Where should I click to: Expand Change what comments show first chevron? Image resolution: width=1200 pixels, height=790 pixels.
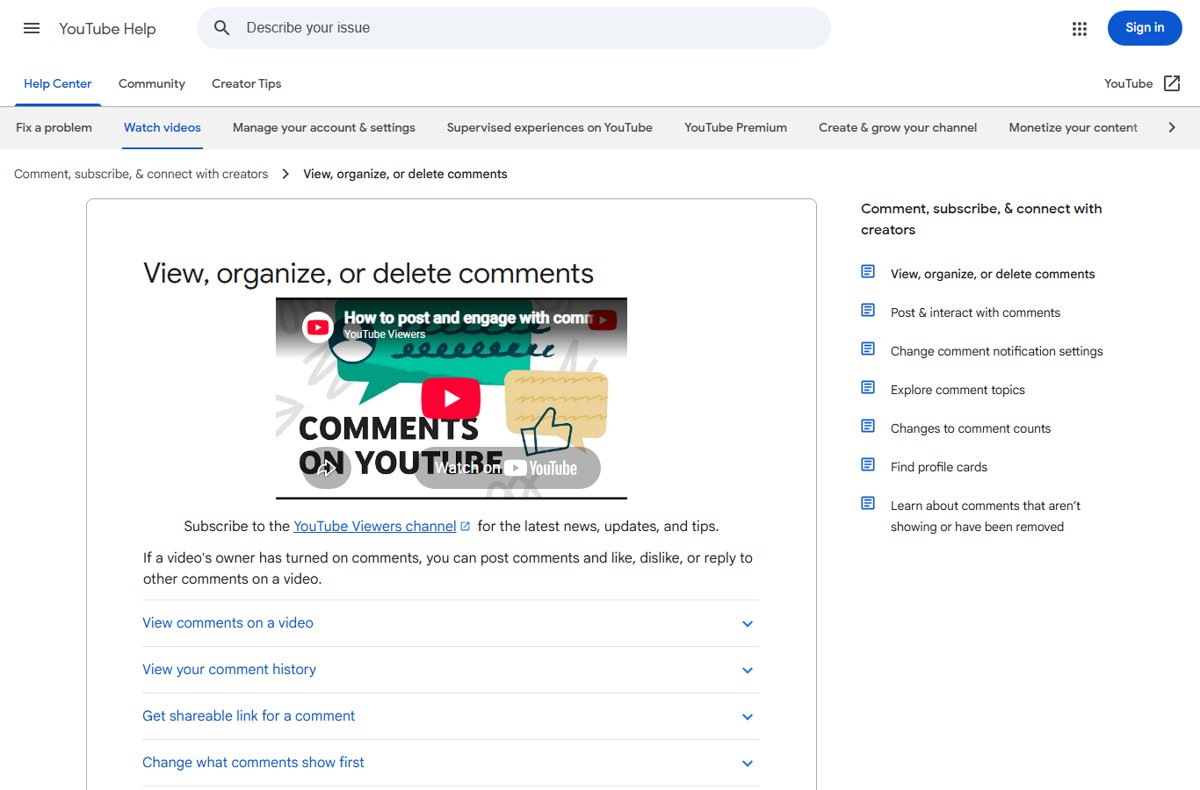coord(747,764)
